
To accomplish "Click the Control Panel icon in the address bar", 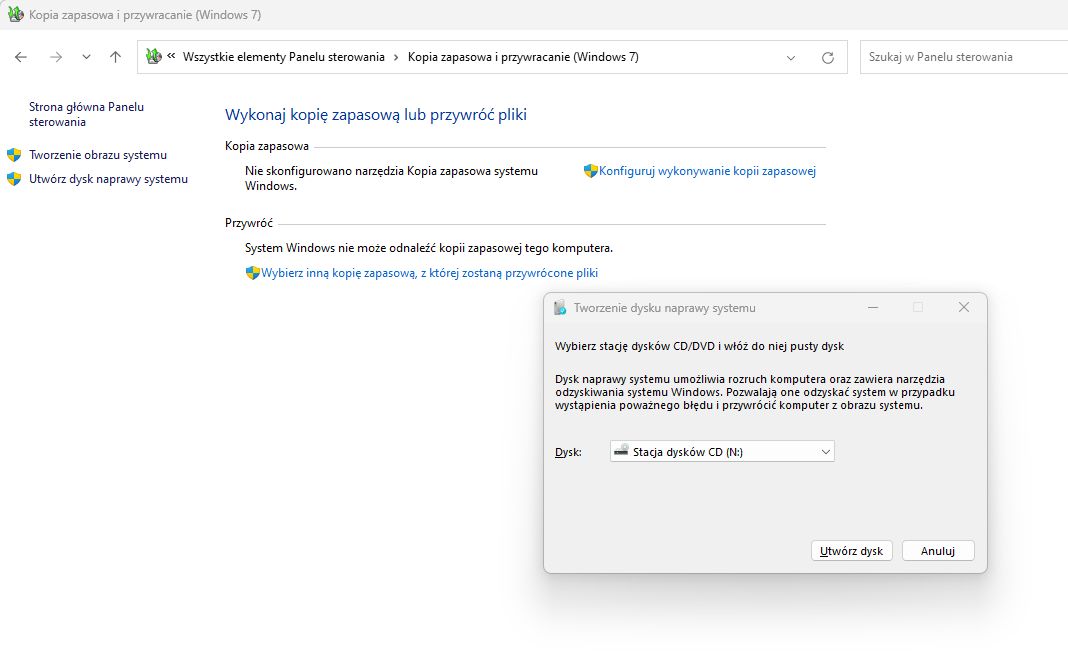I will click(153, 56).
